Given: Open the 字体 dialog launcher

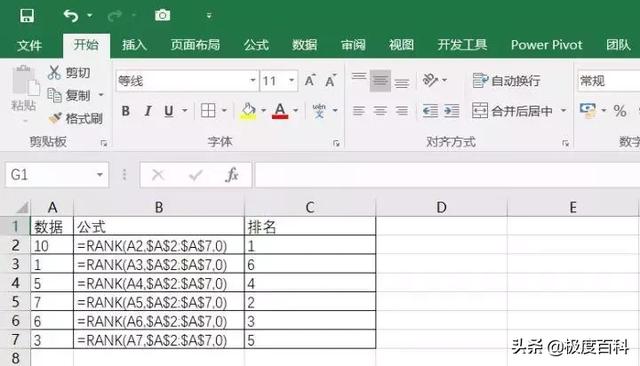Looking at the screenshot, I should pos(336,143).
